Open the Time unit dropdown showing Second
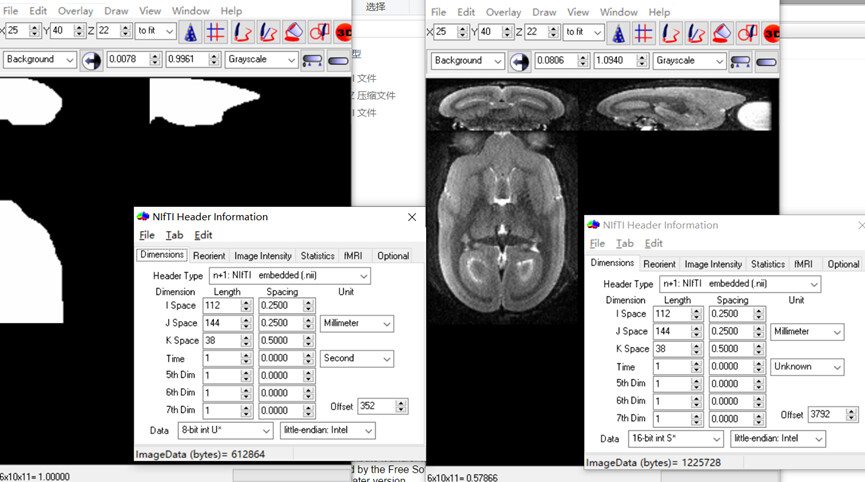 coord(357,358)
